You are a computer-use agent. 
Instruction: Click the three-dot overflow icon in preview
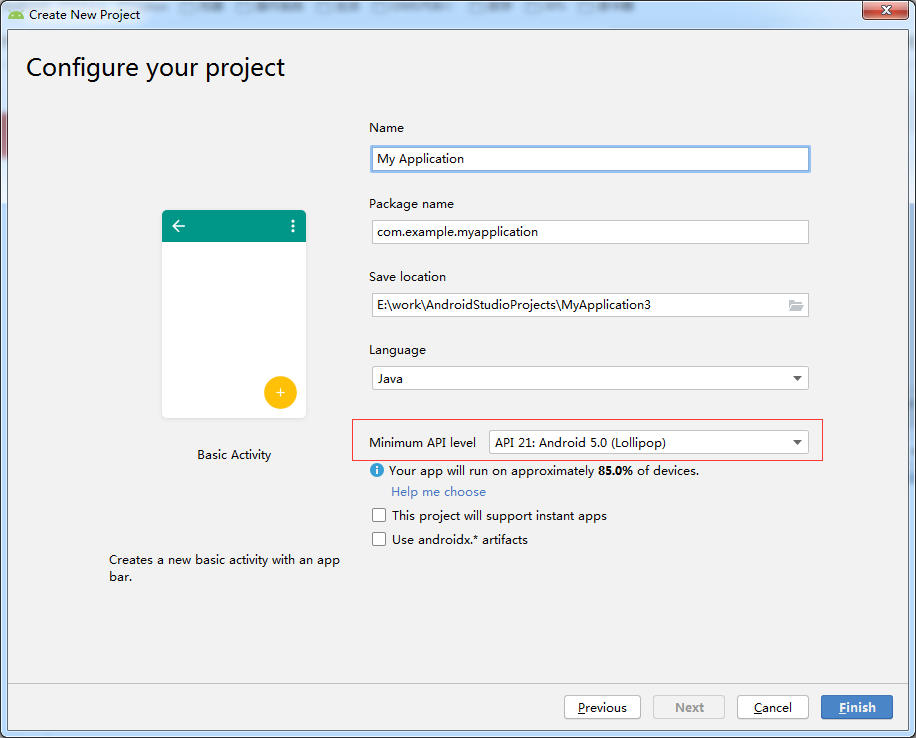293,226
